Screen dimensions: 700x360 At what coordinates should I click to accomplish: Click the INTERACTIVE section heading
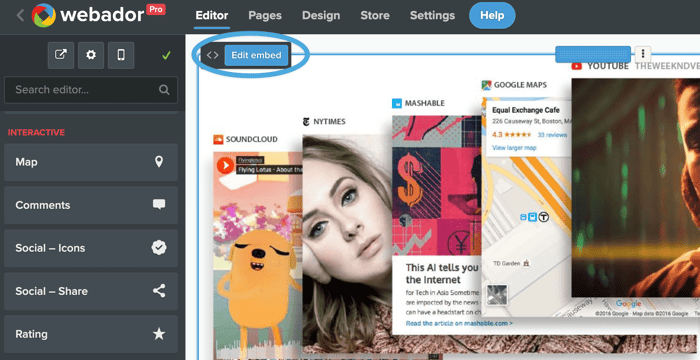tap(36, 132)
